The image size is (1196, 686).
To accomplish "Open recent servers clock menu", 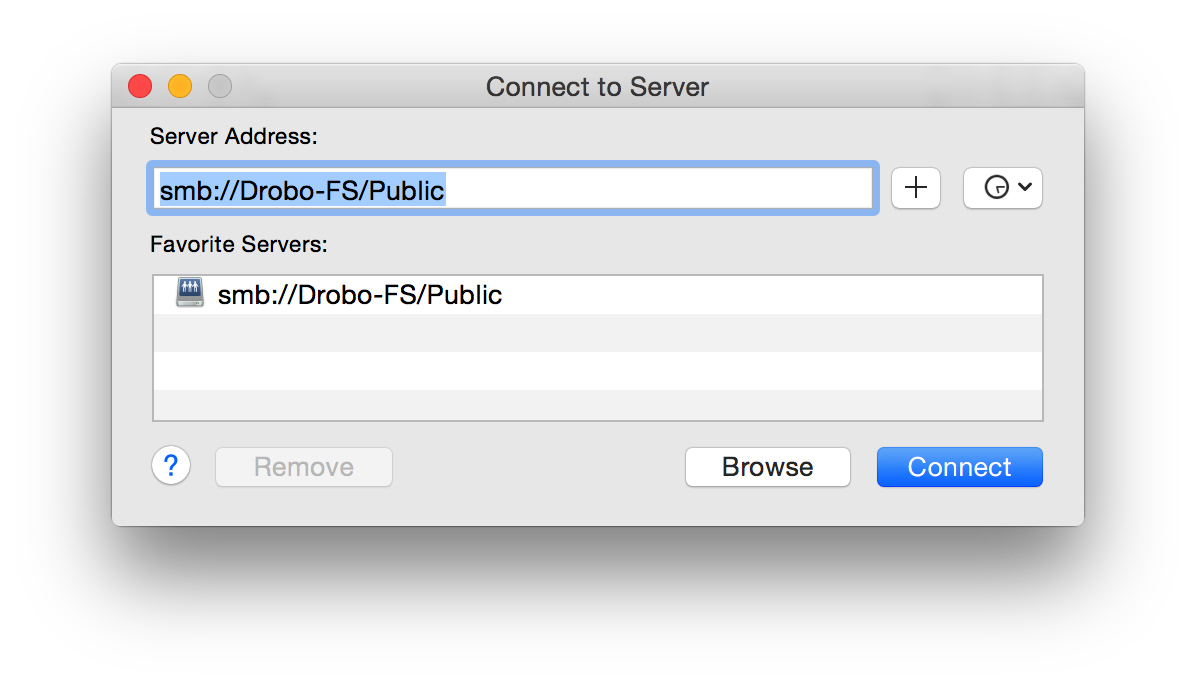I will [1002, 188].
